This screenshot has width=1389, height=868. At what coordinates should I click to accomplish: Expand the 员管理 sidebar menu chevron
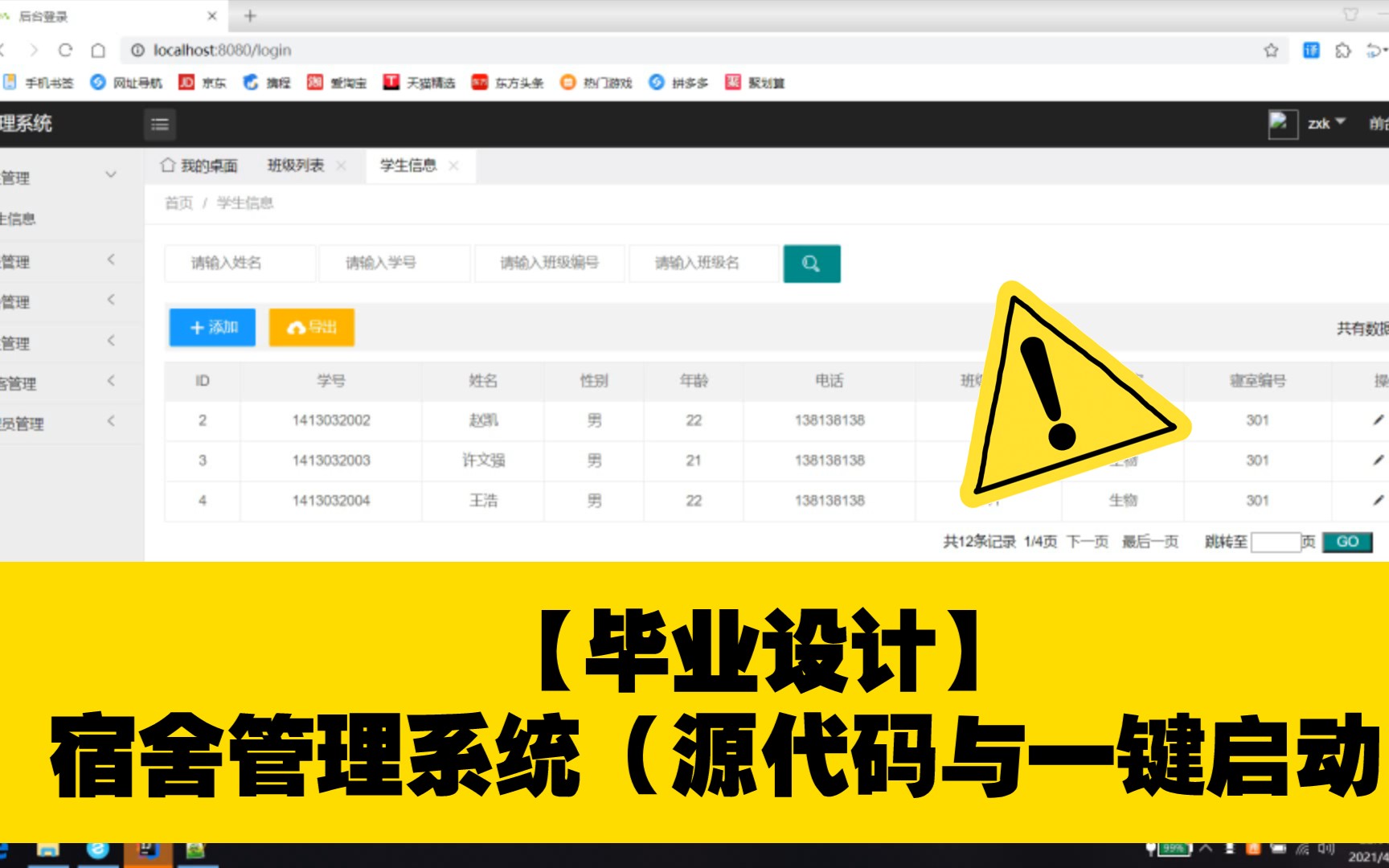click(111, 421)
